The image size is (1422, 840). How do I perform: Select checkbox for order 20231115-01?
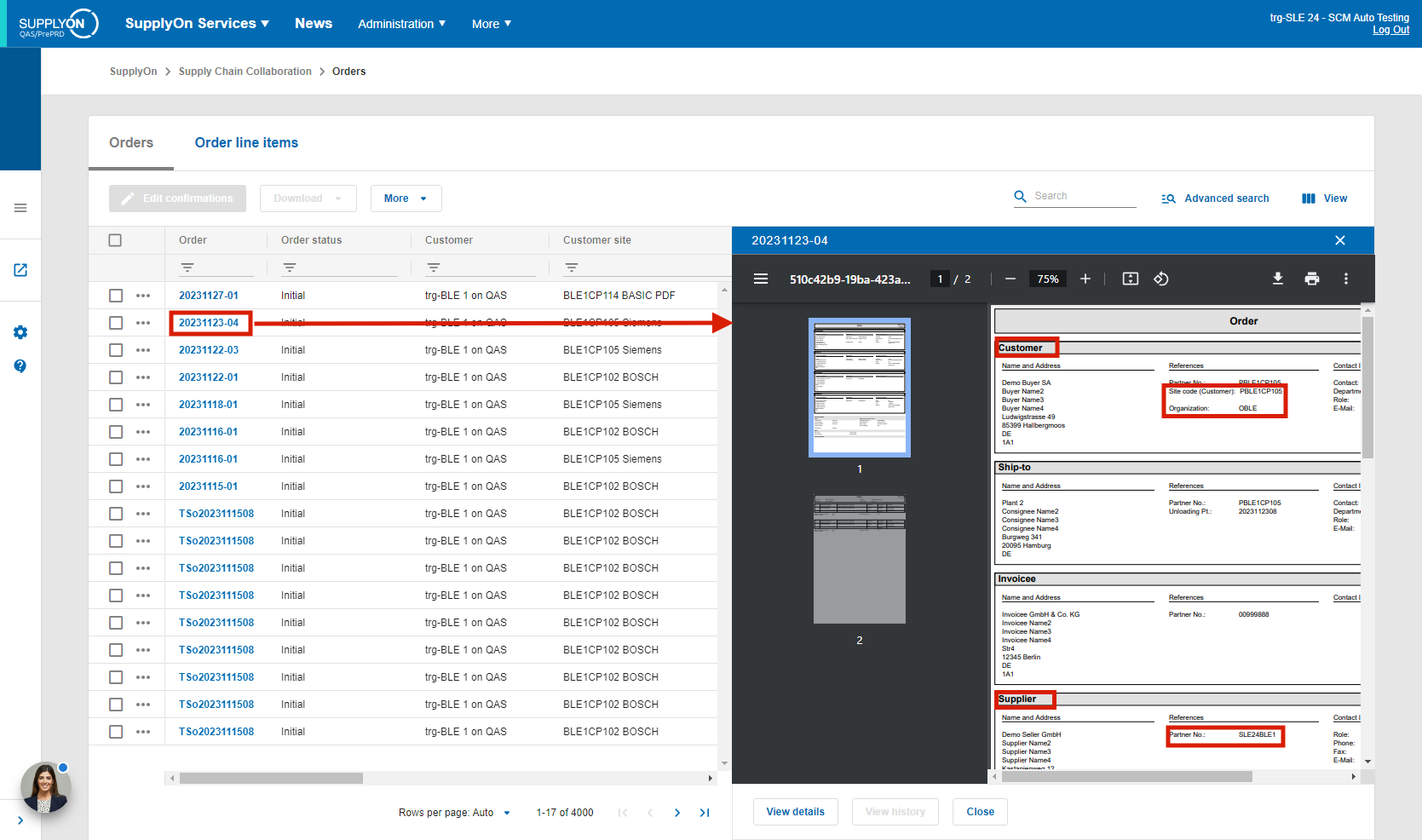(x=116, y=486)
